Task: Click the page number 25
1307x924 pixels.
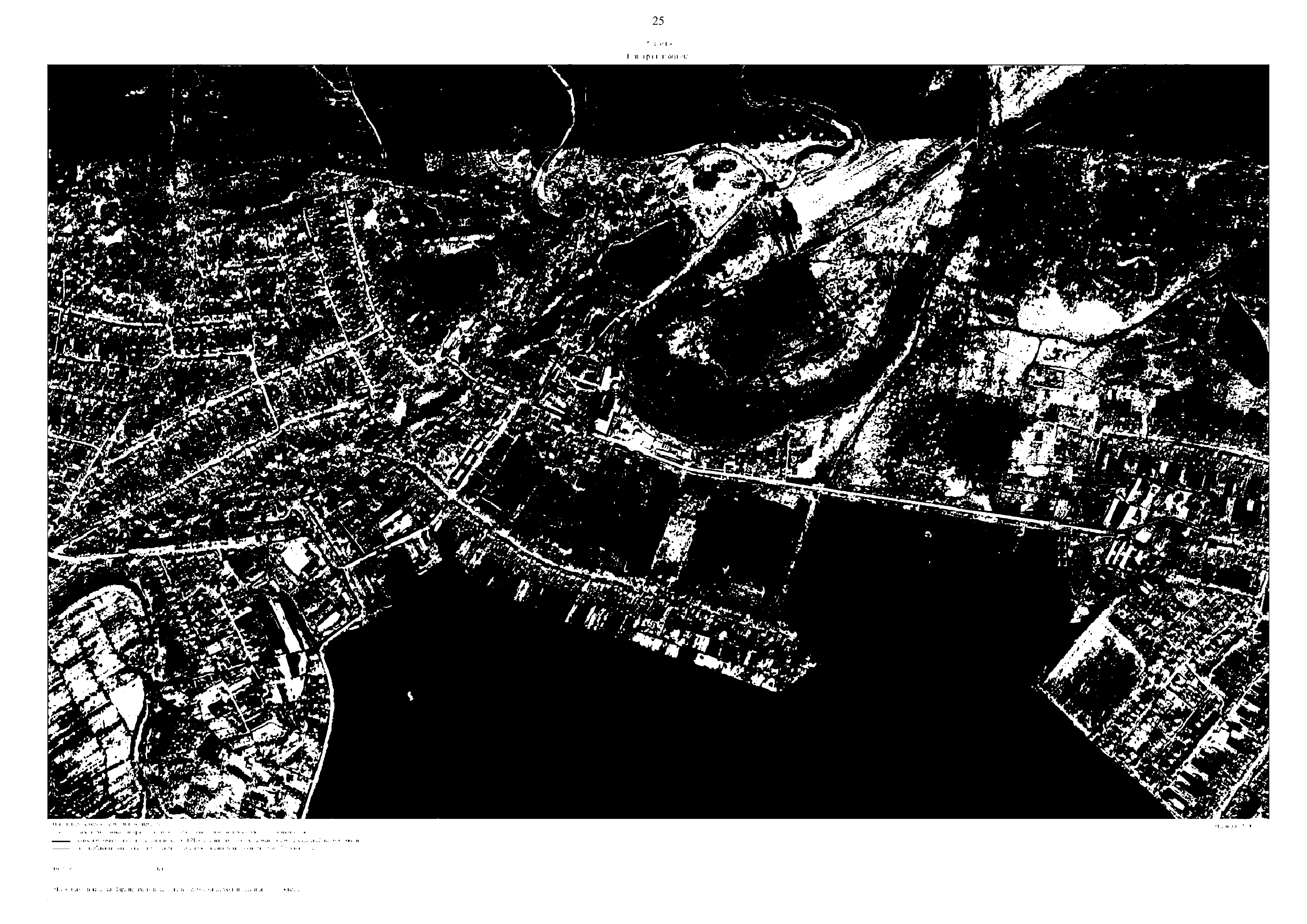Action: [x=657, y=21]
